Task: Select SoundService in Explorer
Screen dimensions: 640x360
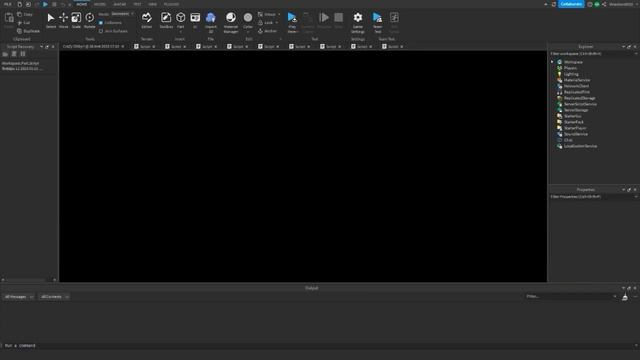Action: pyautogui.click(x=576, y=134)
